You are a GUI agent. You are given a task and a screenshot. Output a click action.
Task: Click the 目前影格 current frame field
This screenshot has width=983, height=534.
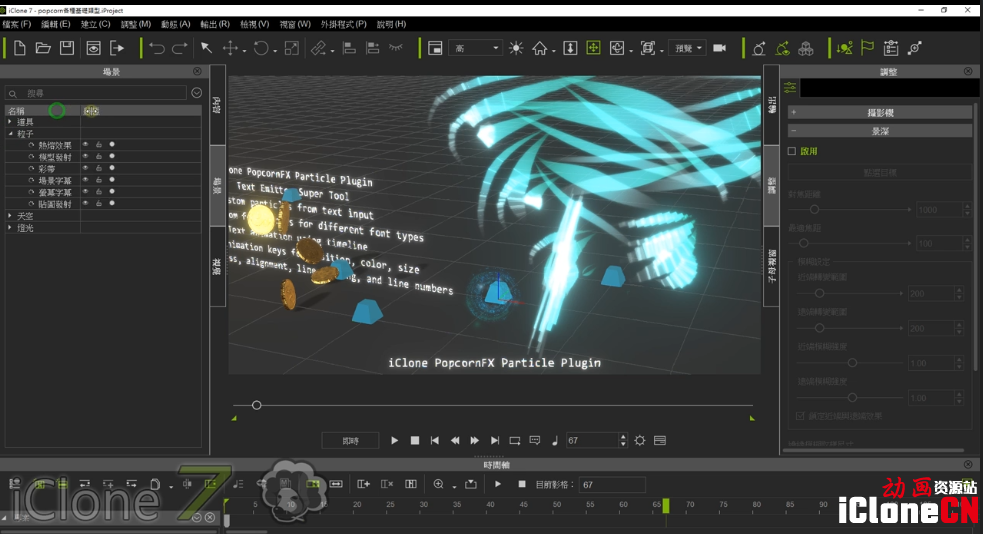tap(612, 484)
